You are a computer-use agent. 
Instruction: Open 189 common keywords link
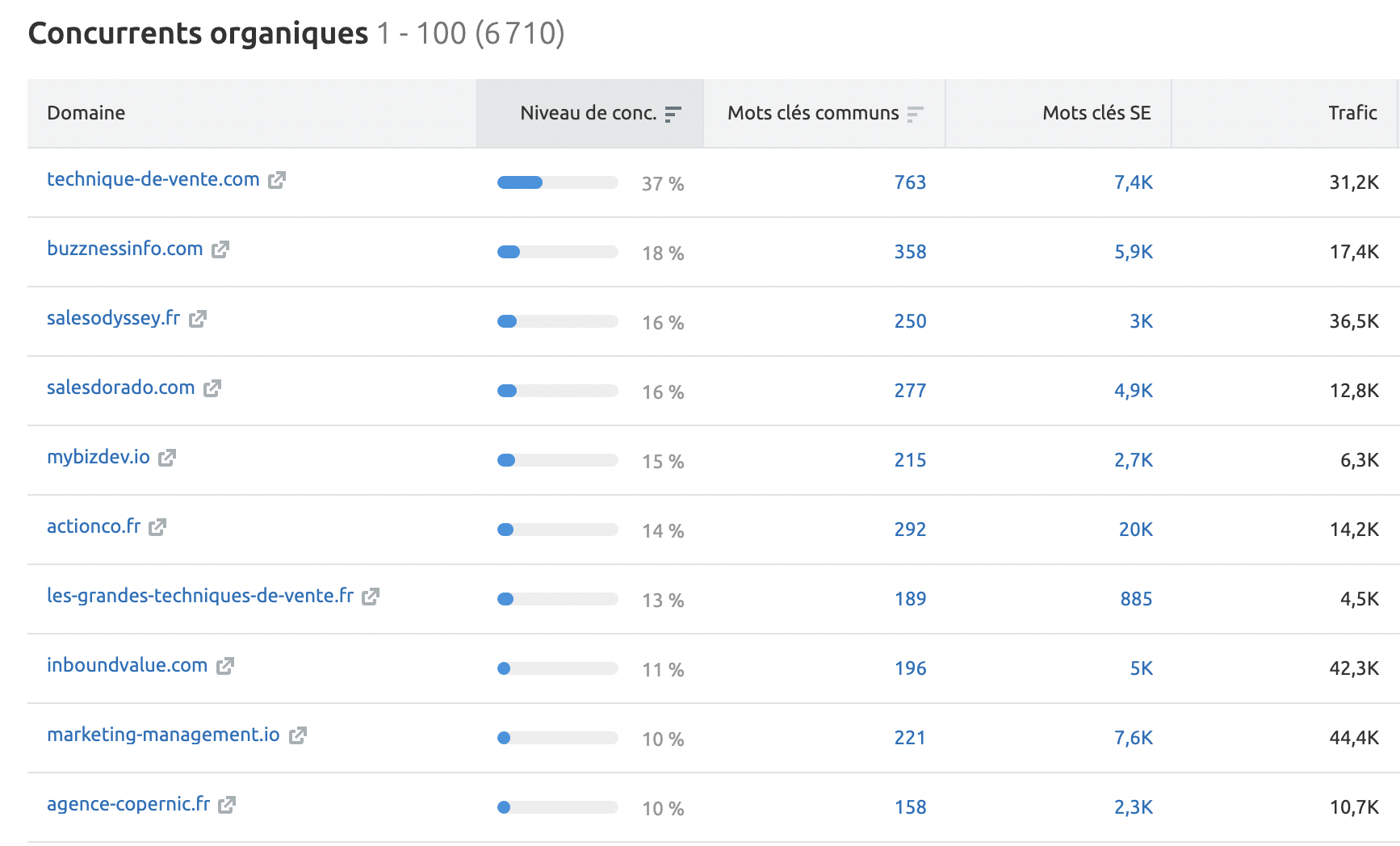[x=910, y=599]
